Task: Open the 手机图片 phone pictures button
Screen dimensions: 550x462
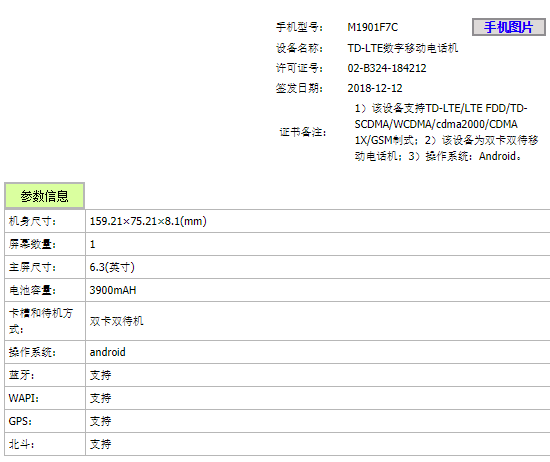Action: tap(508, 27)
